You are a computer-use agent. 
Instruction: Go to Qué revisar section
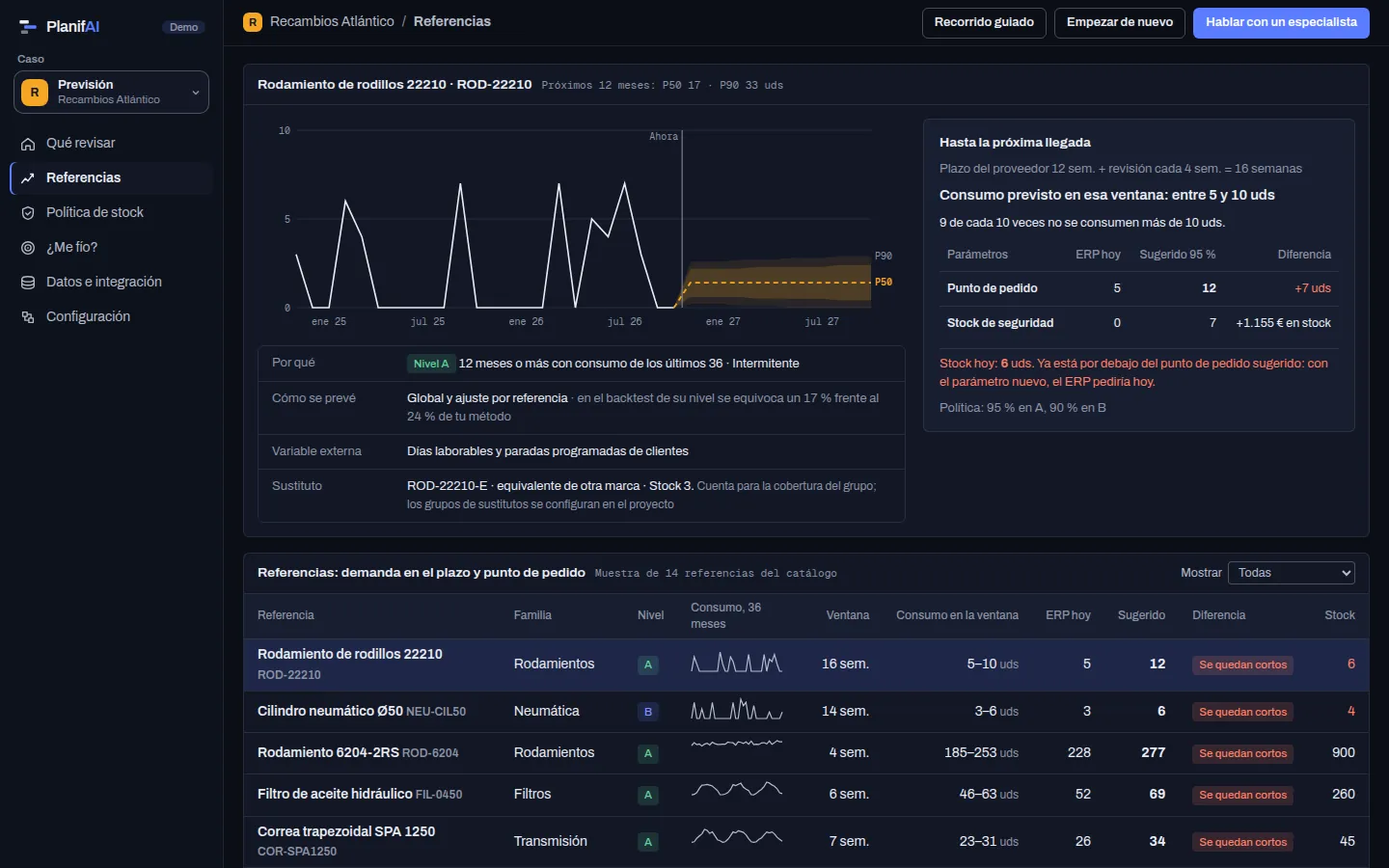pyautogui.click(x=111, y=143)
